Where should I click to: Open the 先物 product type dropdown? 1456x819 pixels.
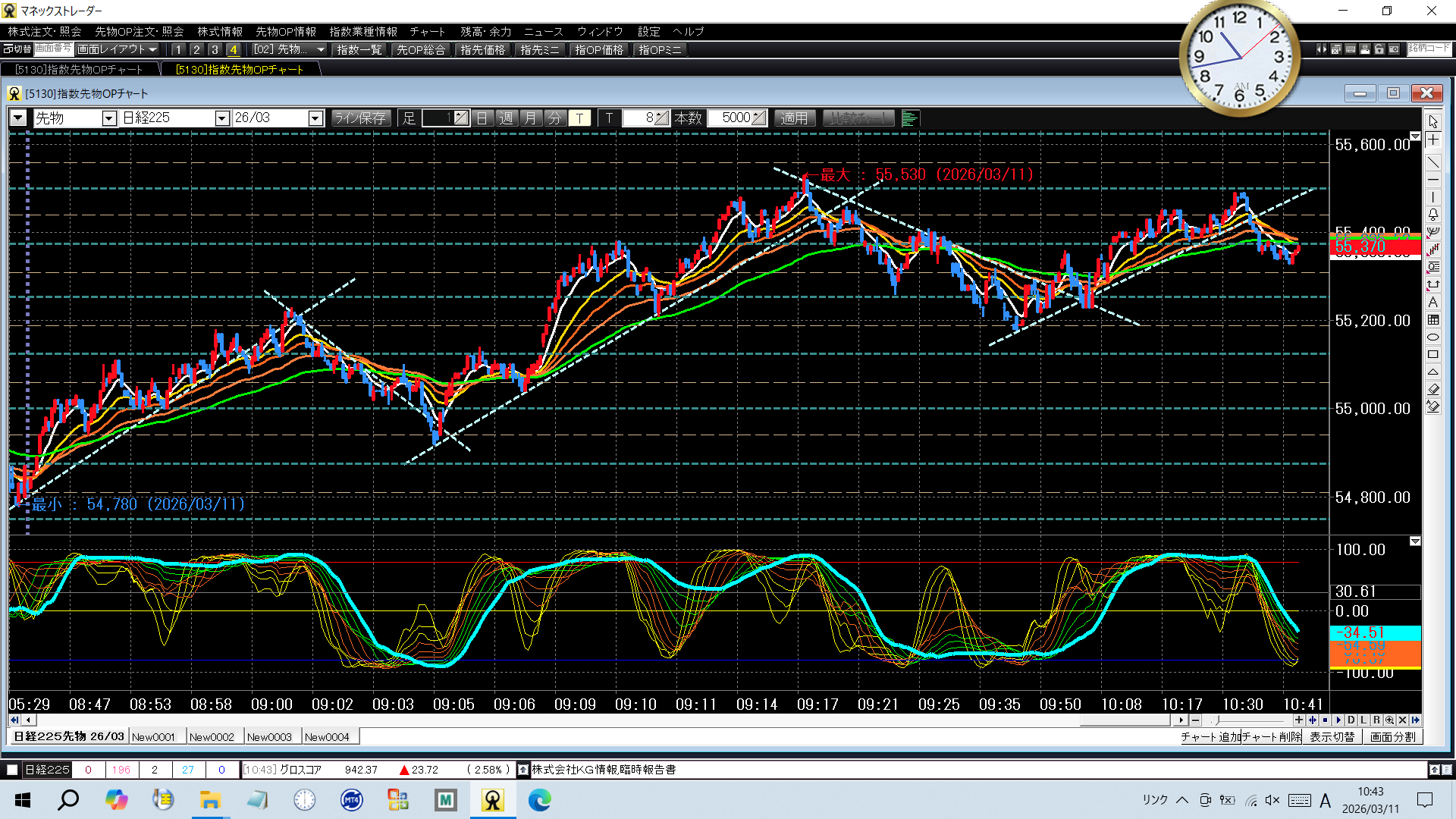pyautogui.click(x=108, y=118)
